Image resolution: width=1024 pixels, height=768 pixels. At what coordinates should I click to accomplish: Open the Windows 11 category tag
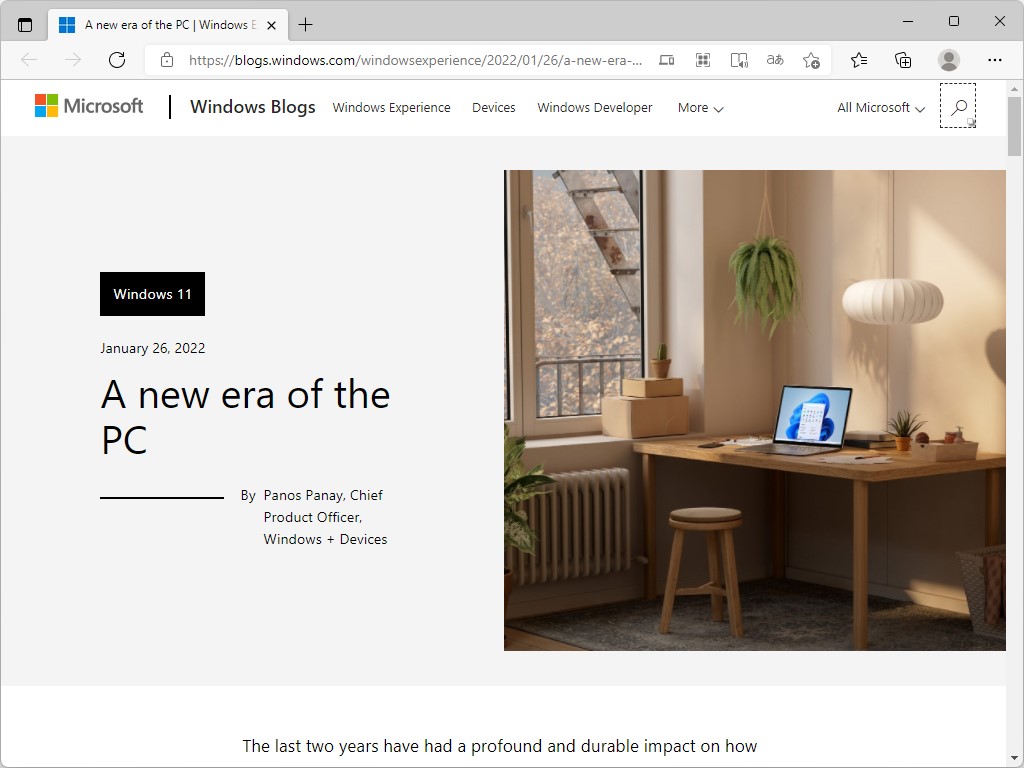pos(152,294)
